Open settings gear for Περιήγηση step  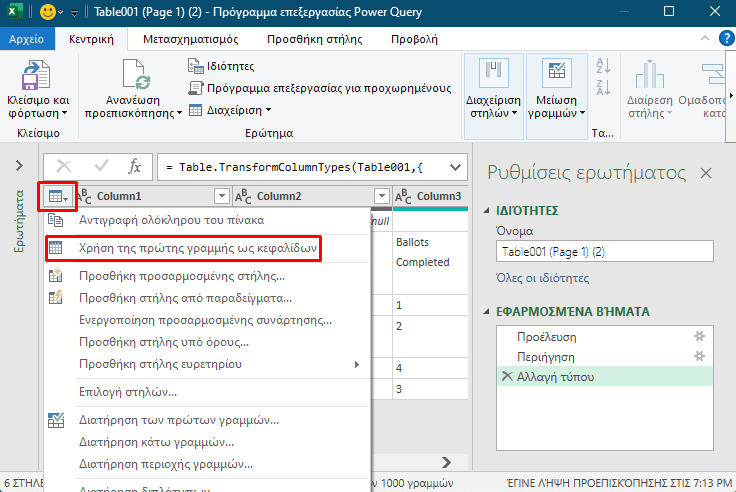pyautogui.click(x=699, y=356)
